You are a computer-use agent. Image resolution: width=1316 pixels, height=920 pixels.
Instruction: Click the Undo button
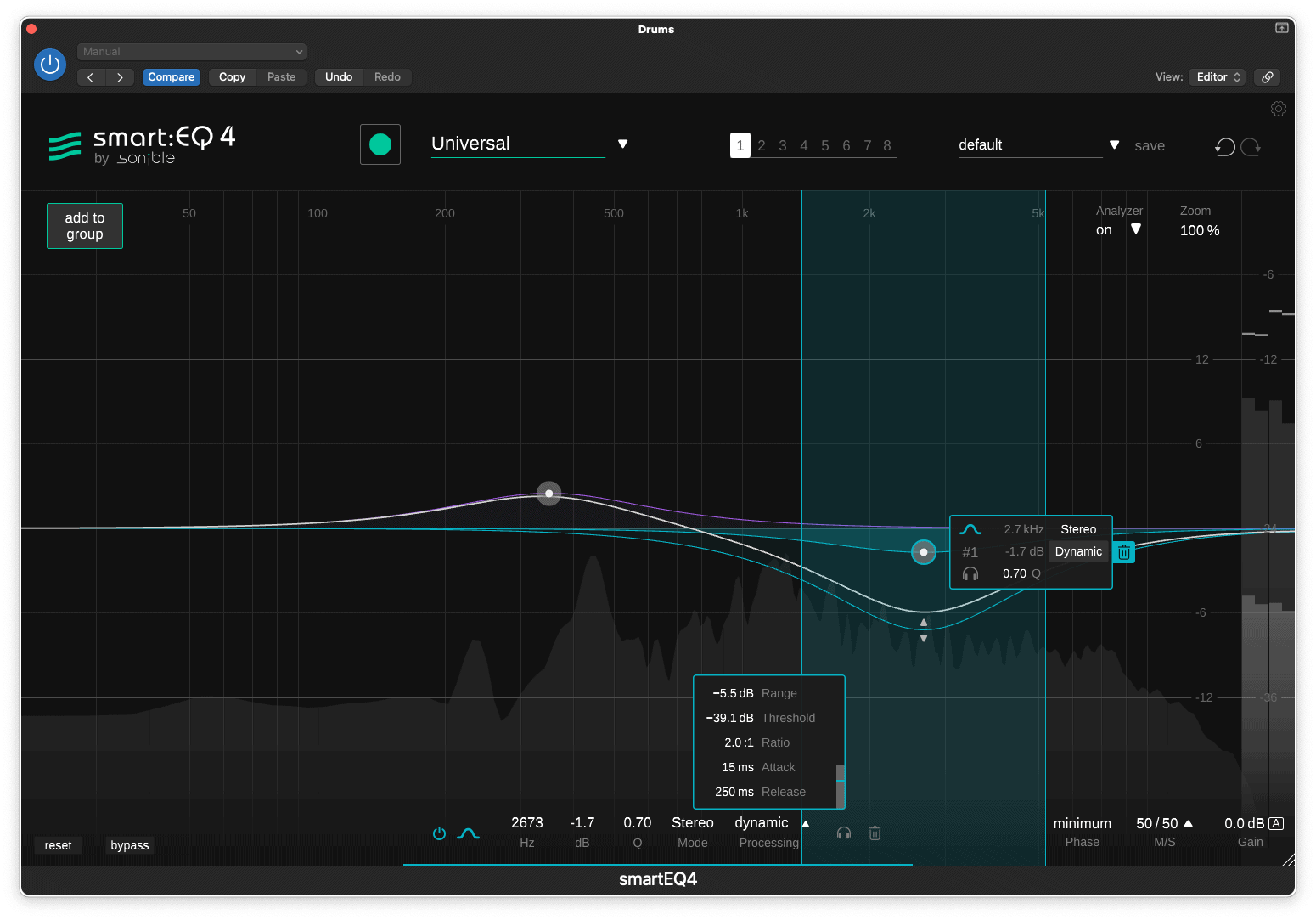point(339,77)
